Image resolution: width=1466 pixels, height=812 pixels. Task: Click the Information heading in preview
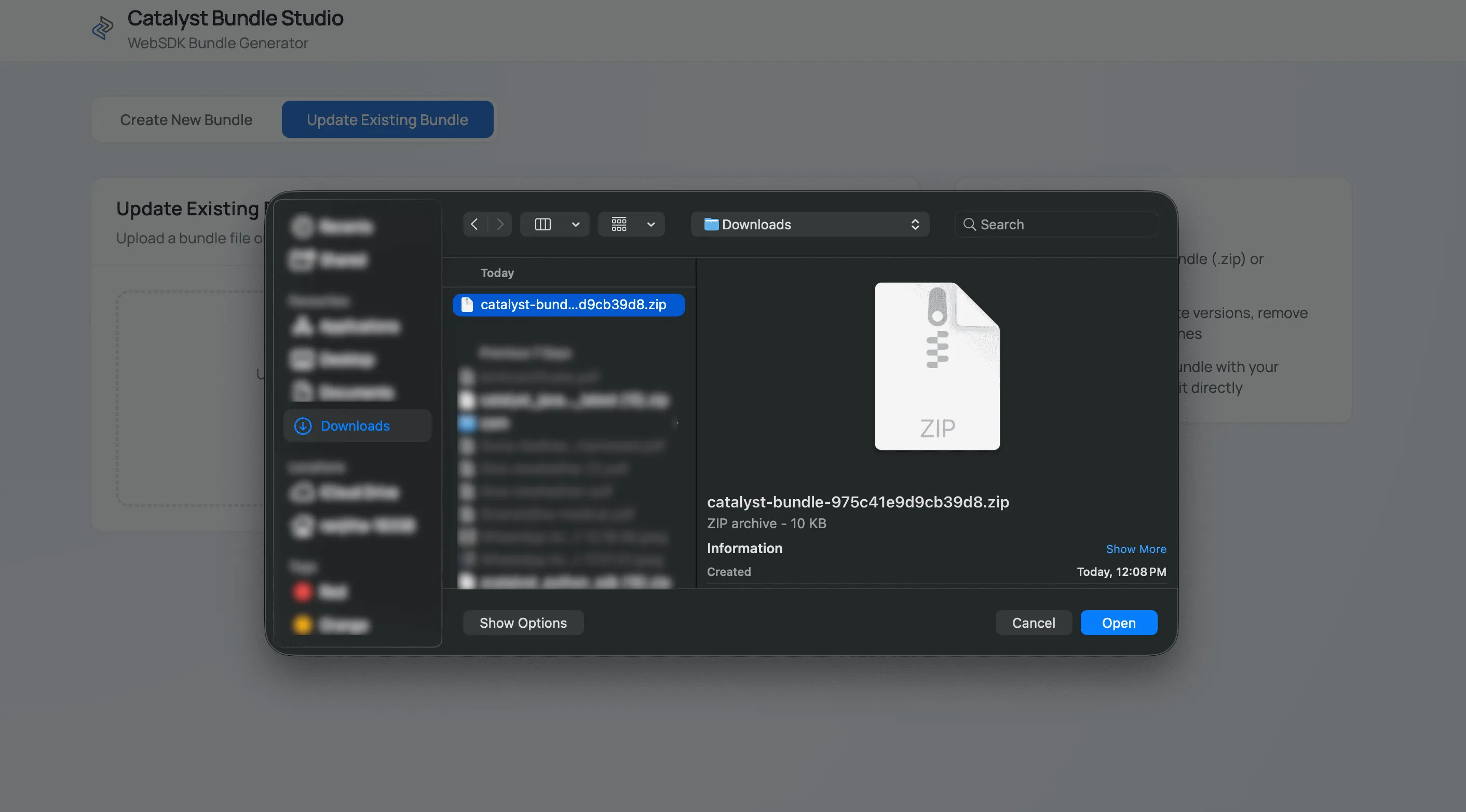744,548
